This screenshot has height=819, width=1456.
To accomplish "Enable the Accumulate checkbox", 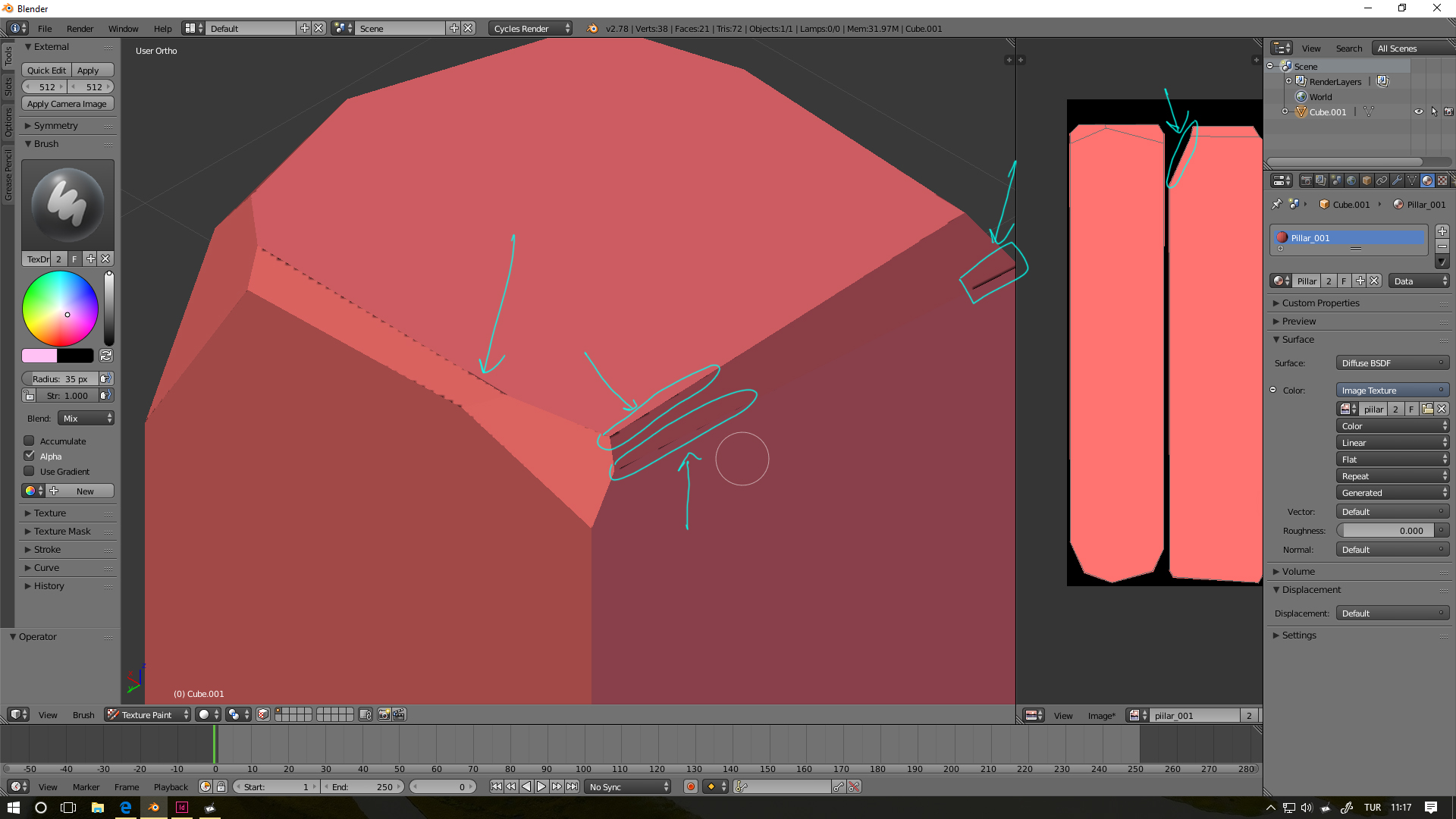I will 30,441.
